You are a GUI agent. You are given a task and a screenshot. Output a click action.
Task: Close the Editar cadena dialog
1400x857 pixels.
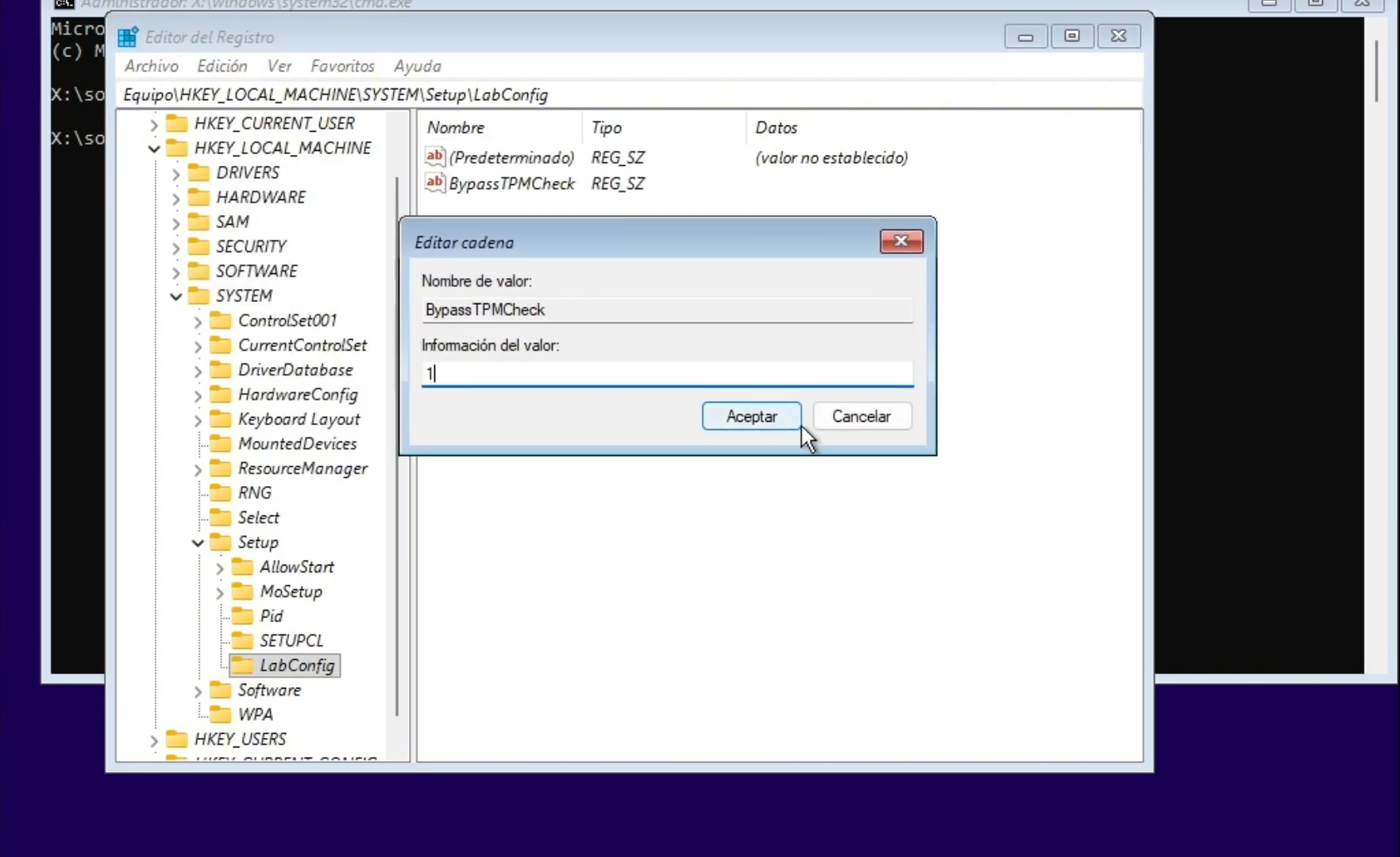click(x=901, y=241)
